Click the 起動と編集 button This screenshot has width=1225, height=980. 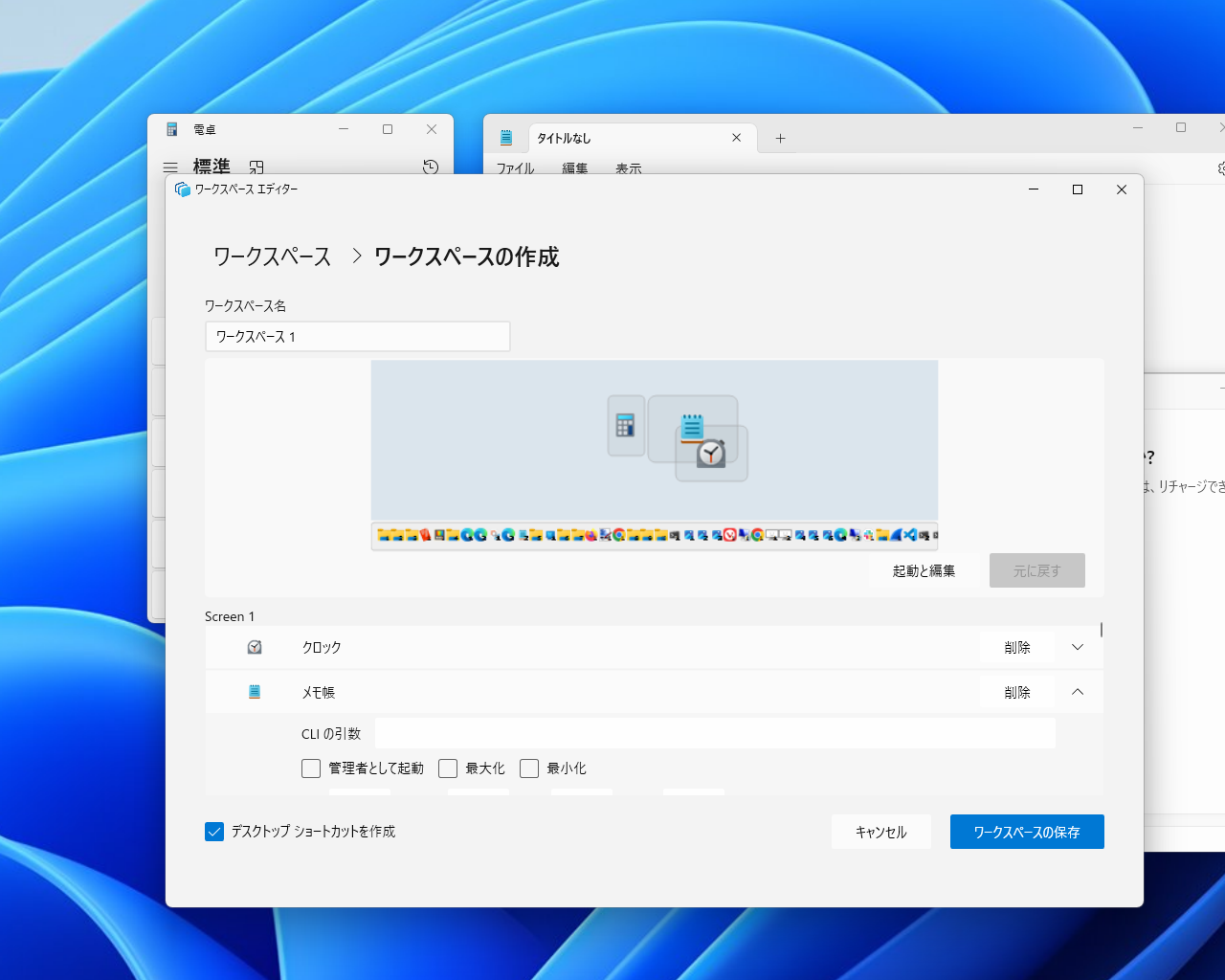click(924, 569)
